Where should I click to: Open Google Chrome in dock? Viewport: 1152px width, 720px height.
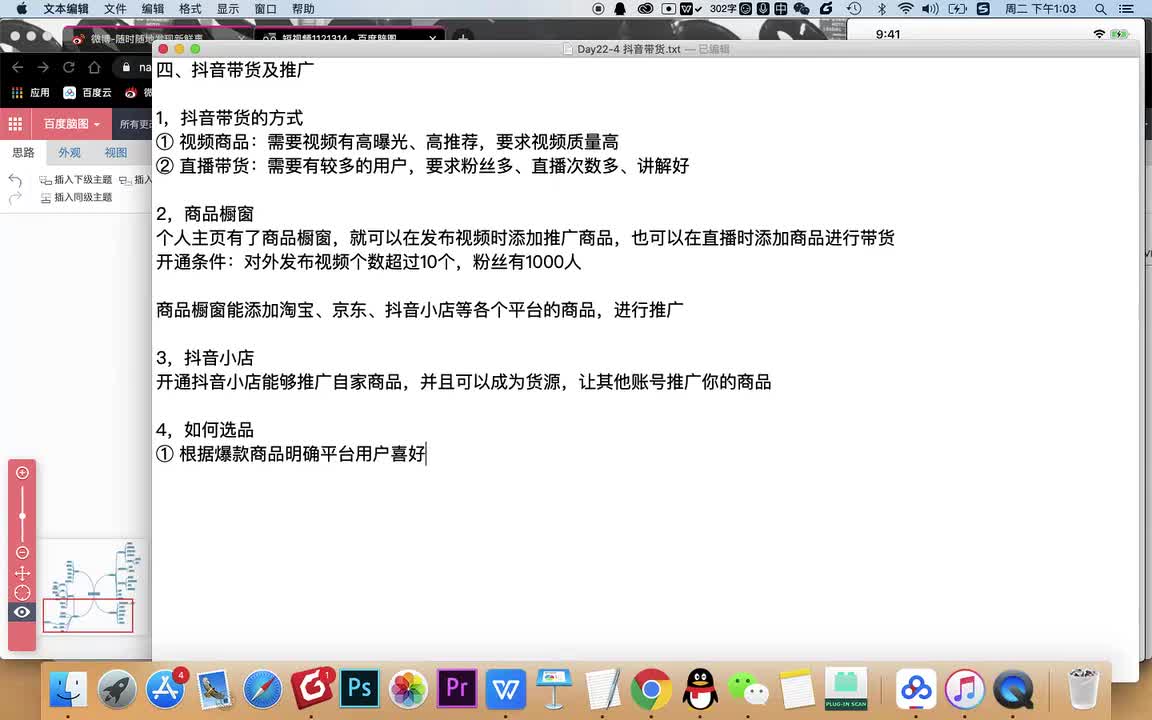point(651,690)
